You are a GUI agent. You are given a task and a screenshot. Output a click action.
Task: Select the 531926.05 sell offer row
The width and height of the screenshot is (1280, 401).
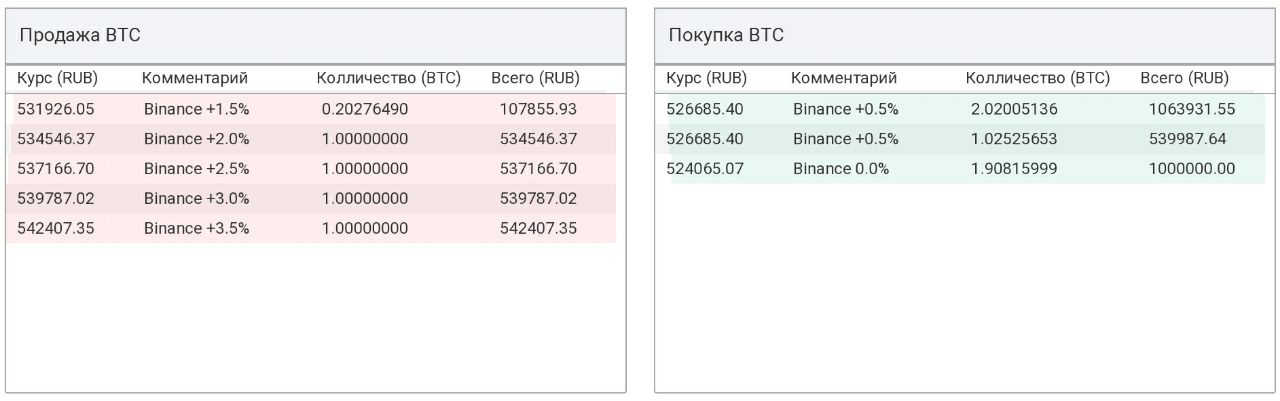pos(313,109)
